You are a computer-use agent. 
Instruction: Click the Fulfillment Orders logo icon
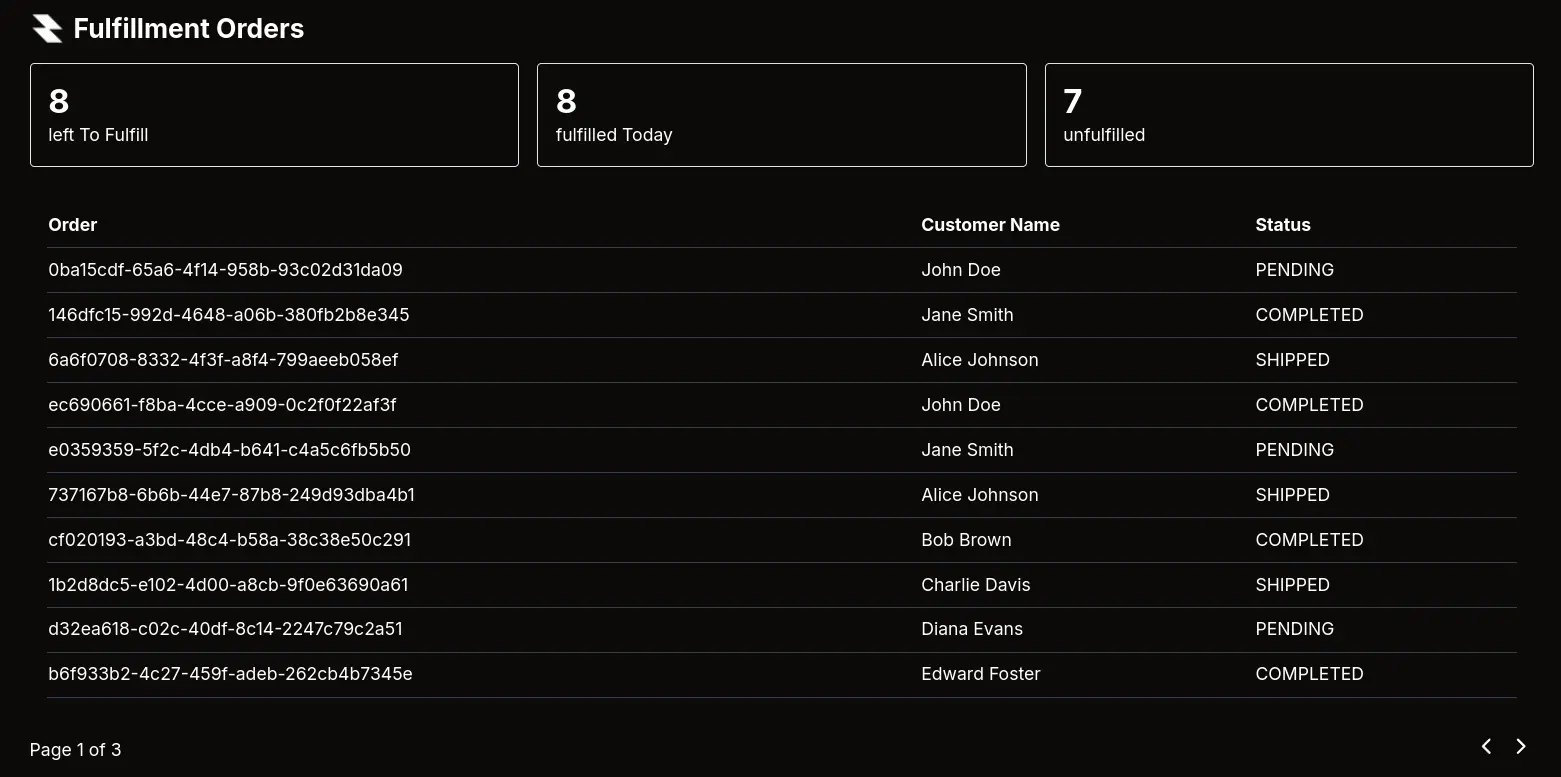click(x=47, y=28)
